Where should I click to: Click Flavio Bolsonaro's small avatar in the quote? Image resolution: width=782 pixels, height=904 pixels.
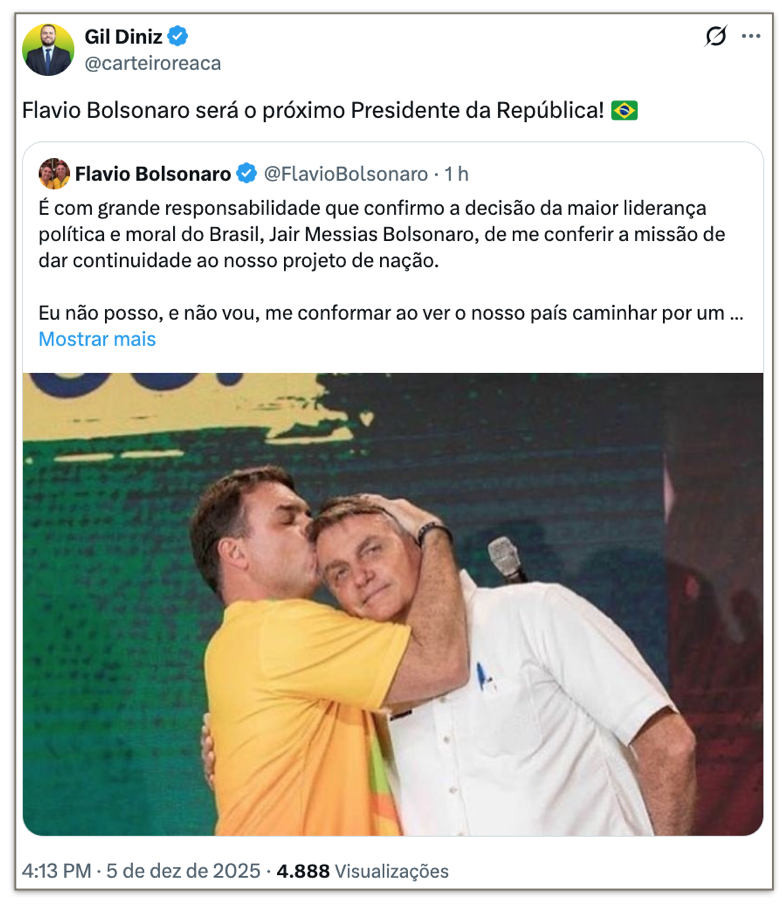coord(54,174)
